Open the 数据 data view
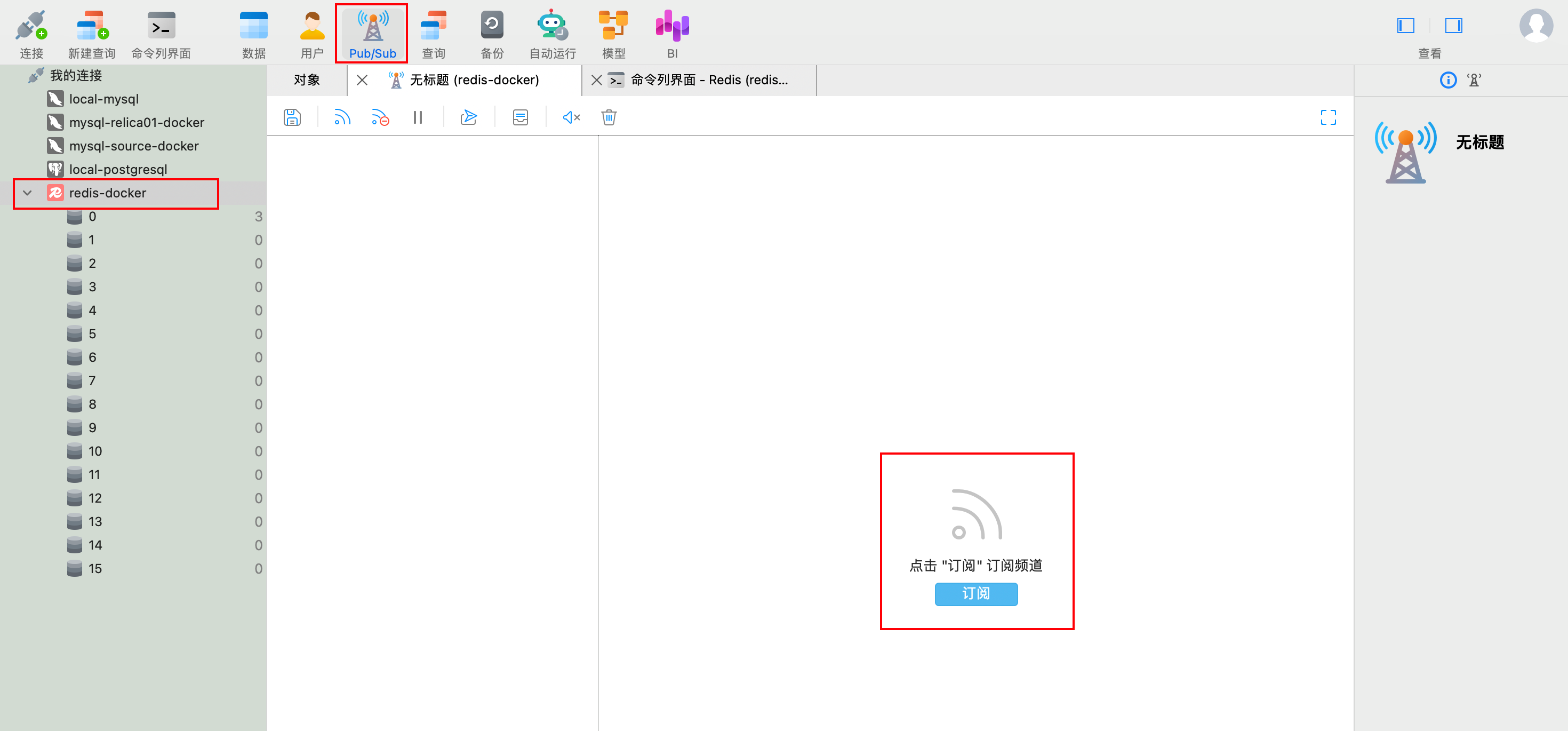The image size is (1568, 731). tap(254, 34)
